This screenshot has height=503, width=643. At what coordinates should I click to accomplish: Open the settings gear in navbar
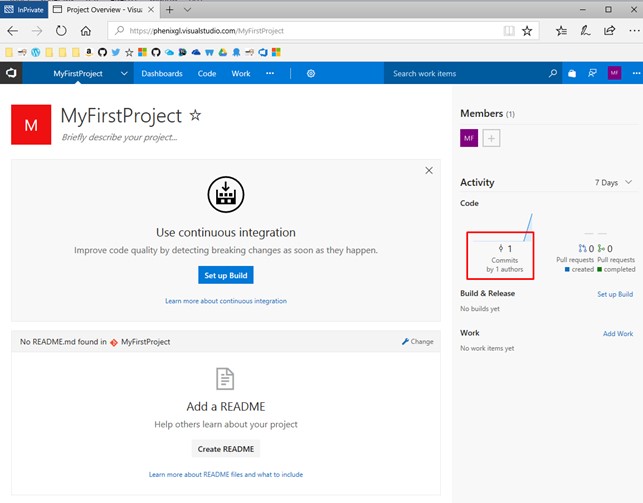(311, 73)
